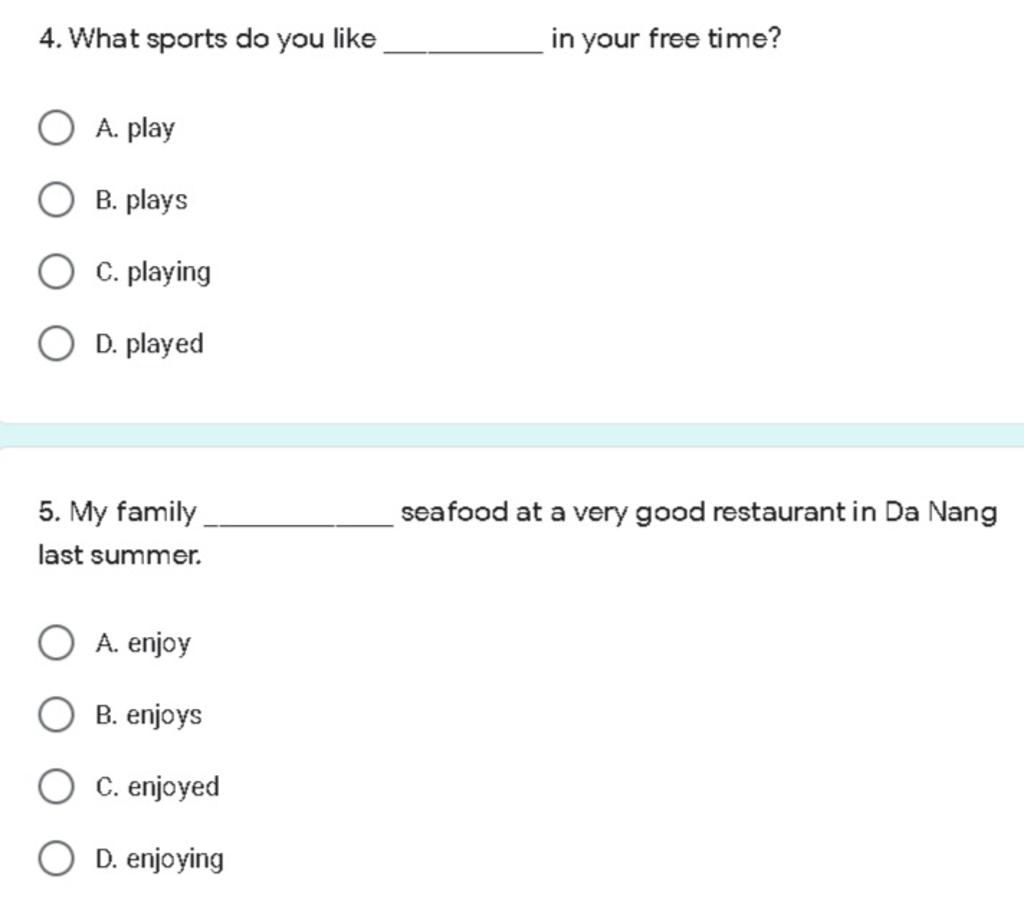This screenshot has width=1024, height=912.
Task: Mark the D. enjoying radio circle
Action: (x=56, y=858)
